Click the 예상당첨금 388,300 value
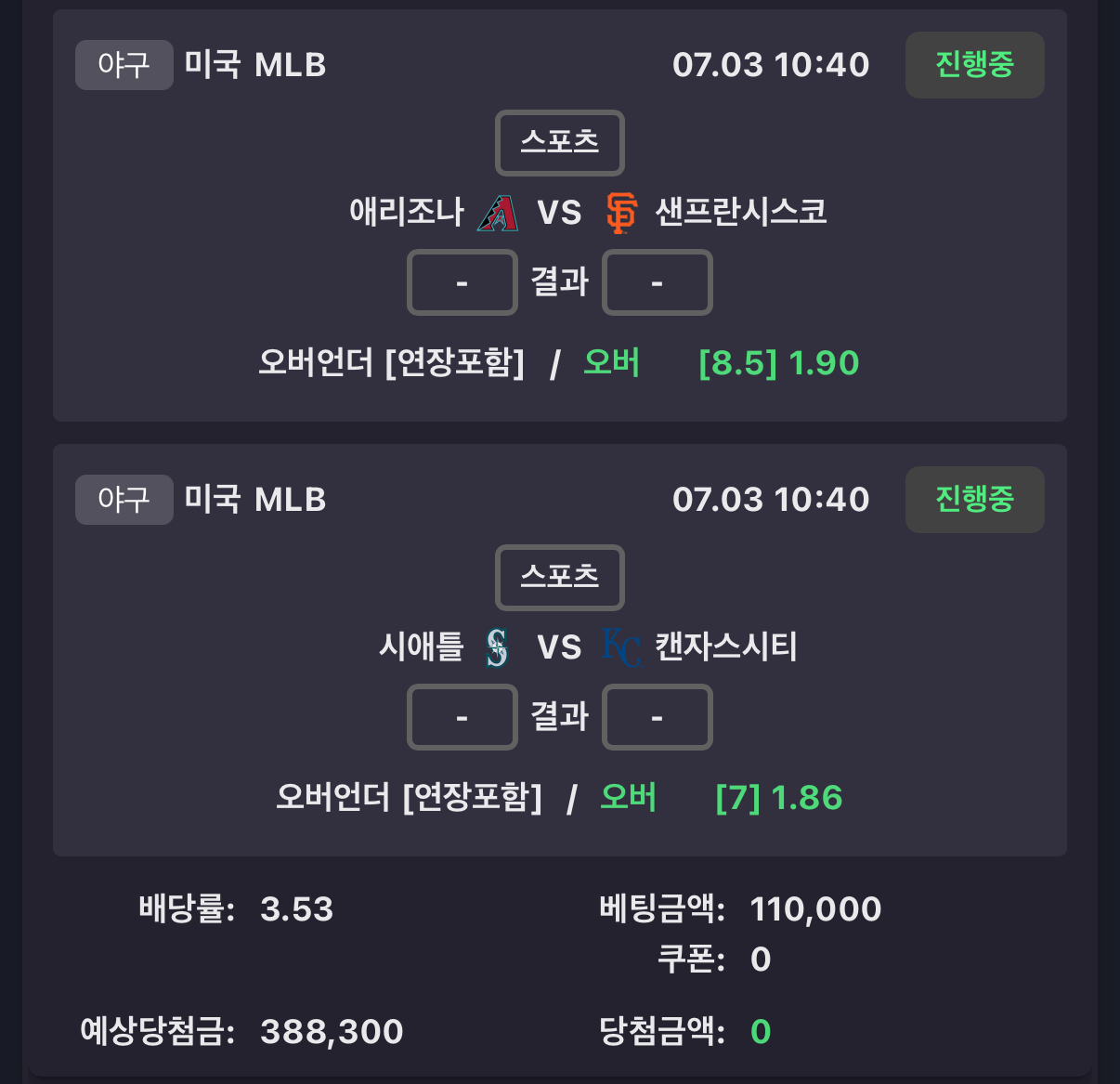This screenshot has height=1084, width=1120. click(x=332, y=1032)
